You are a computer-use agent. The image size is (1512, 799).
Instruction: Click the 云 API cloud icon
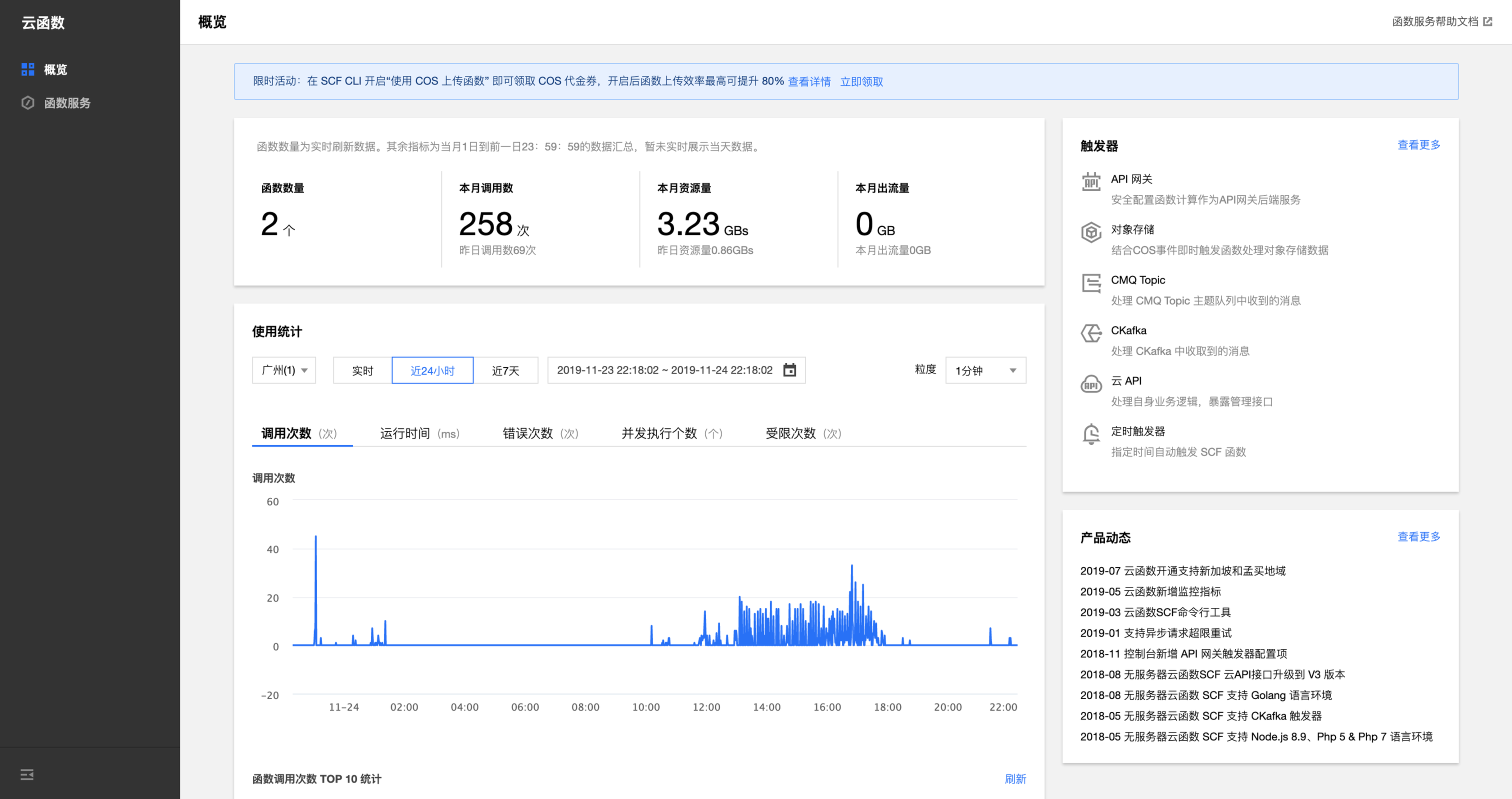1091,384
